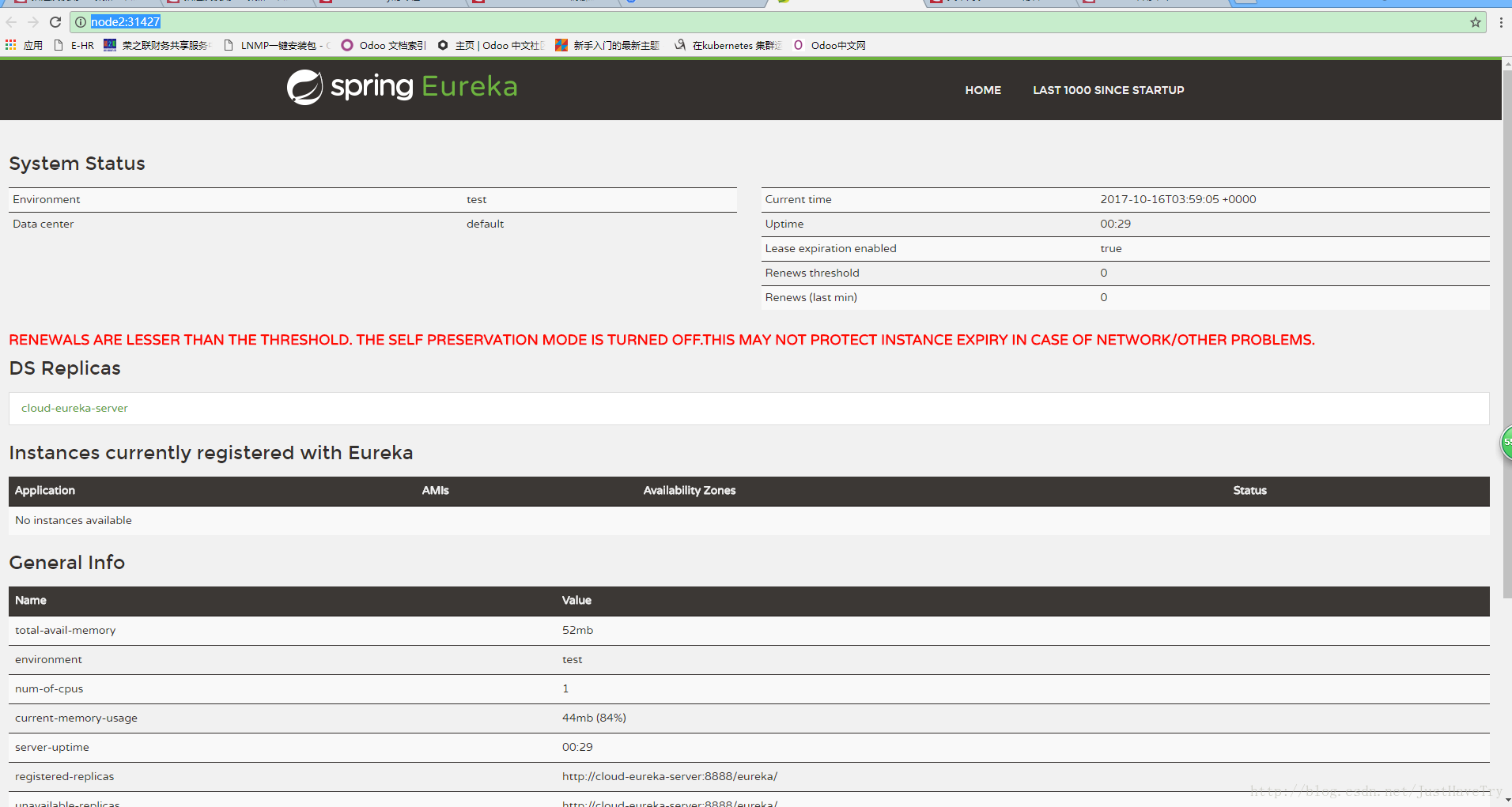This screenshot has height=807, width=1512.
Task: Select the 44mb (84%) memory usage value
Action: coord(594,718)
